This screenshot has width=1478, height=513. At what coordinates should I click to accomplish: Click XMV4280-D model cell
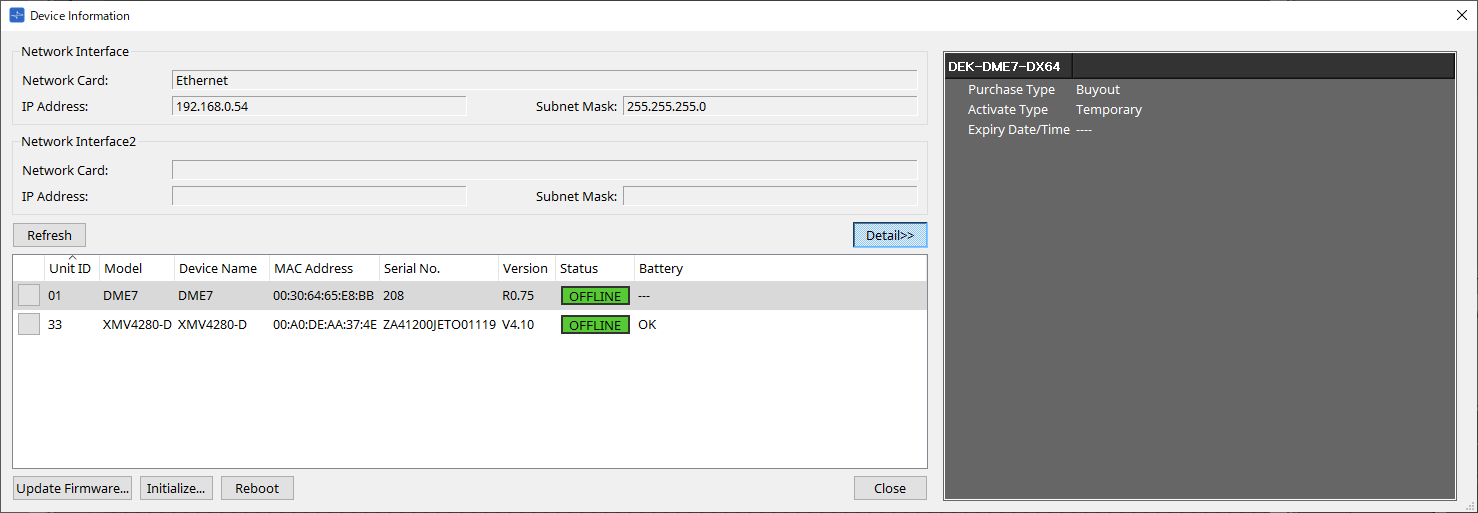point(137,325)
